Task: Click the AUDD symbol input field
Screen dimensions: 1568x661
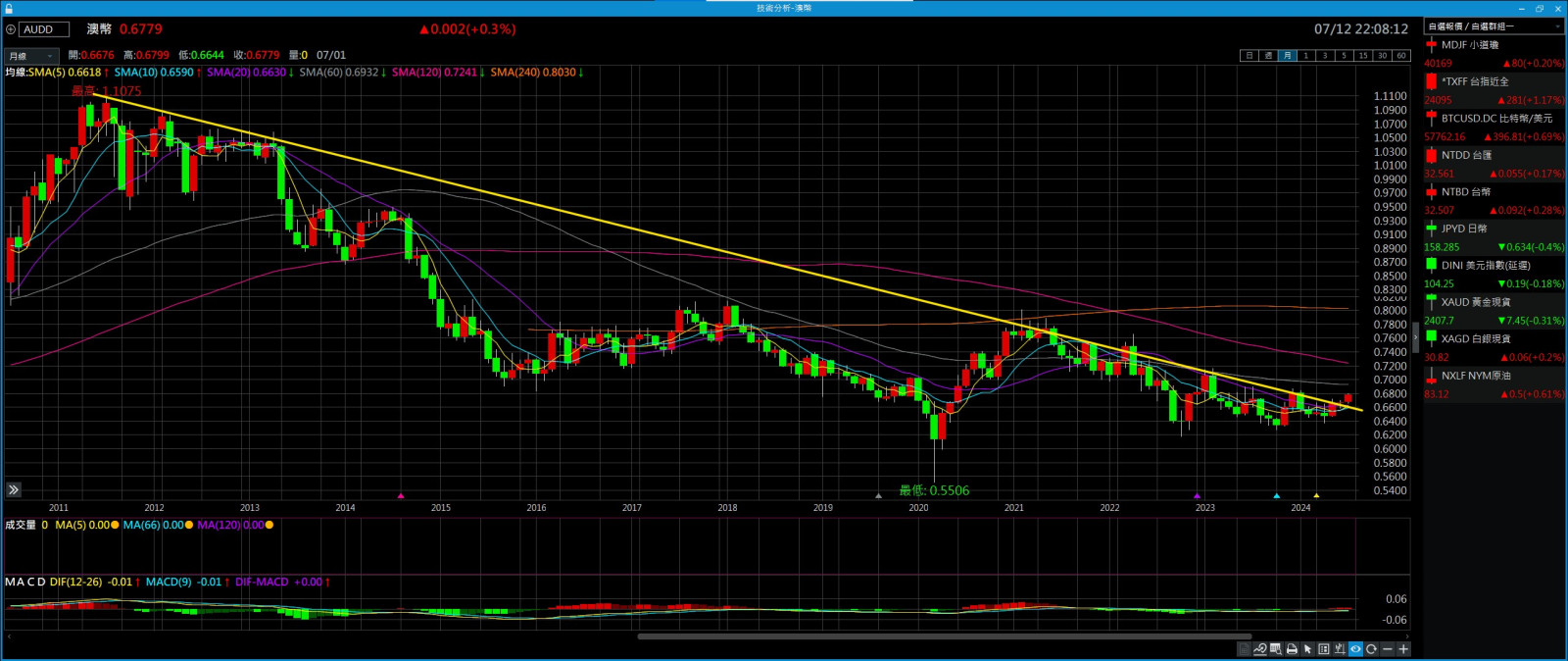Action: pos(44,29)
